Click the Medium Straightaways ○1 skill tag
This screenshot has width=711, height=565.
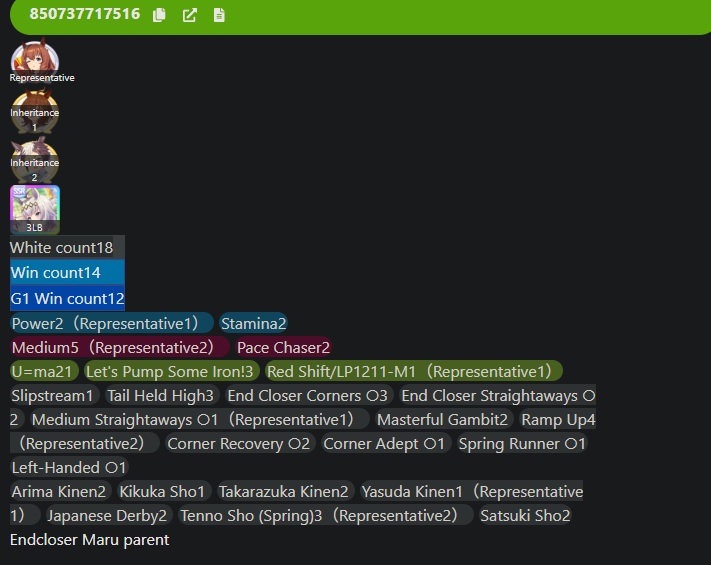(200, 419)
